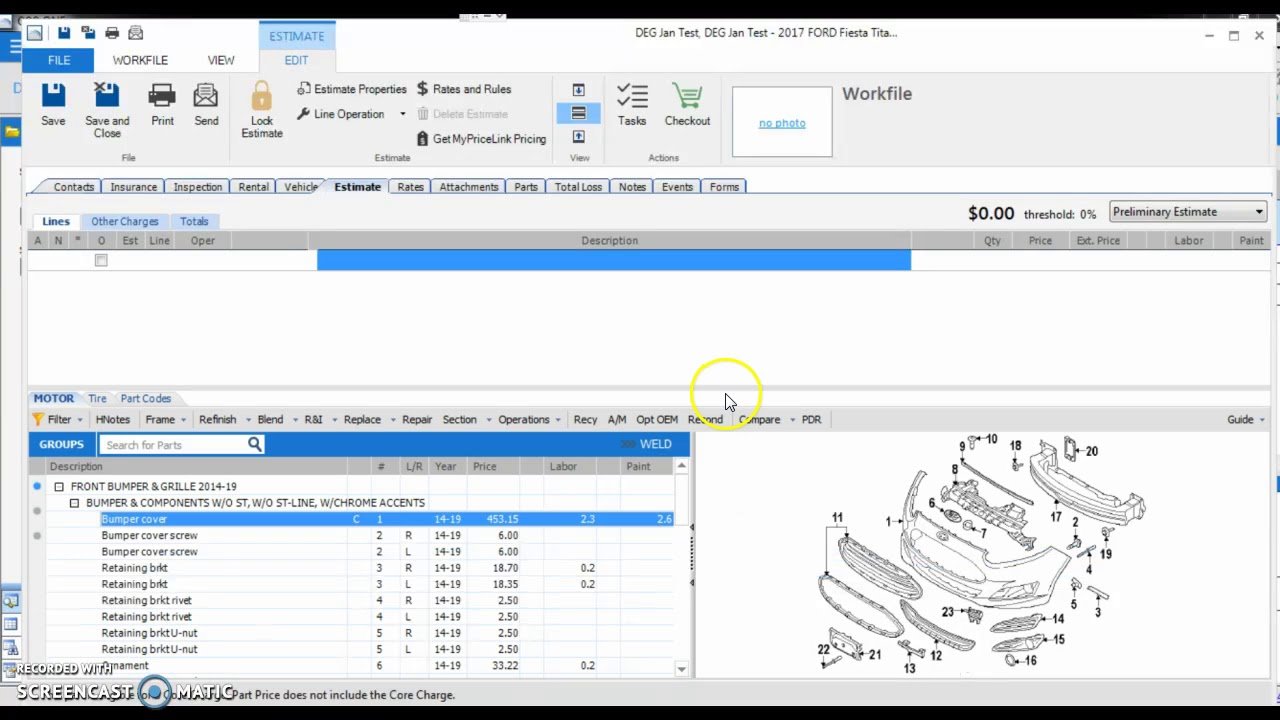Screen dimensions: 1280x720
Task: Tick the checkbox in the empty estimate line
Action: click(x=101, y=260)
